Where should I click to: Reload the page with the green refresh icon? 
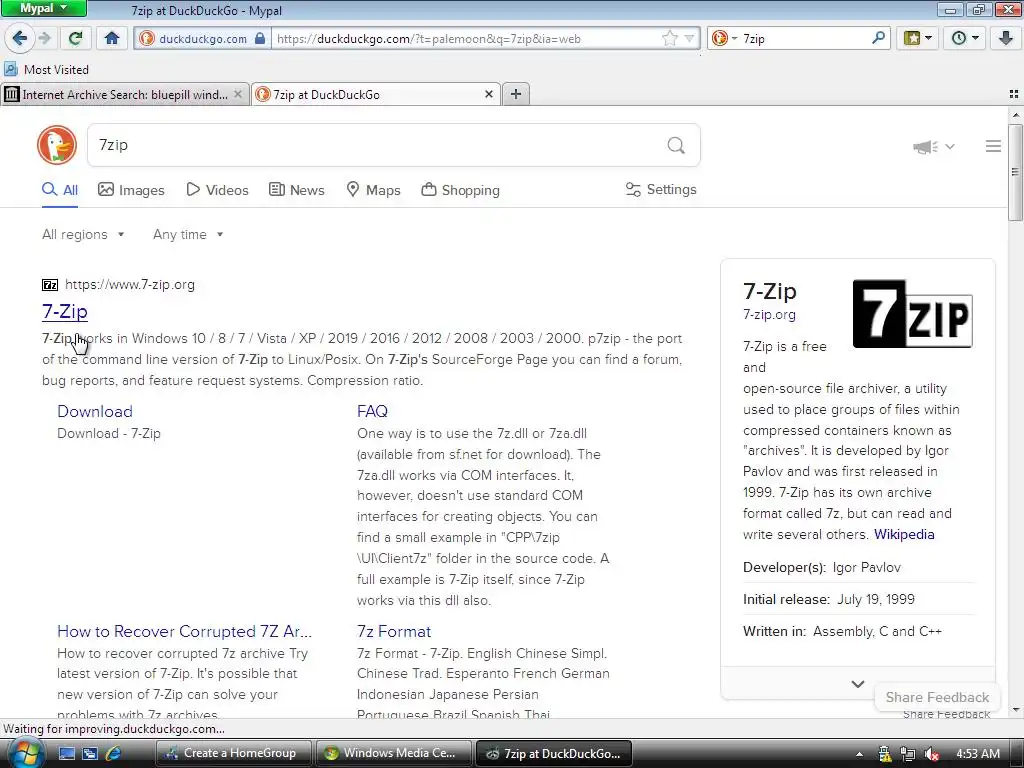pos(76,38)
